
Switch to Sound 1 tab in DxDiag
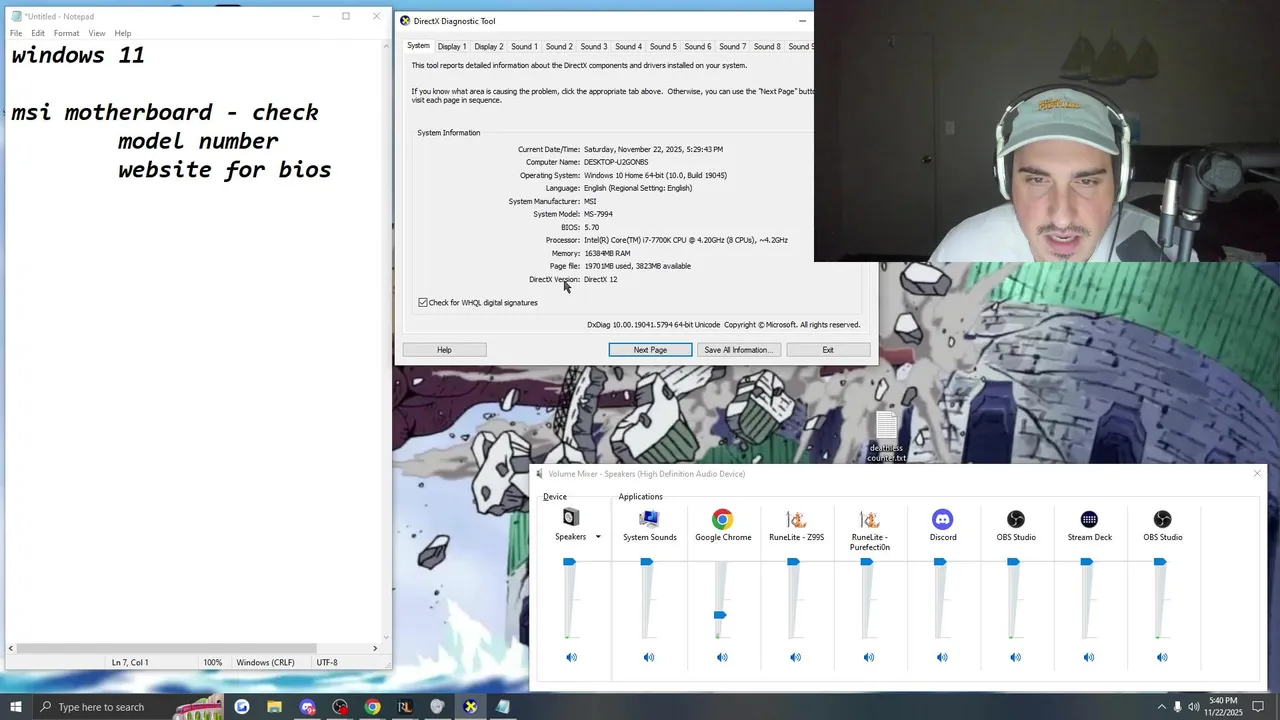[524, 46]
